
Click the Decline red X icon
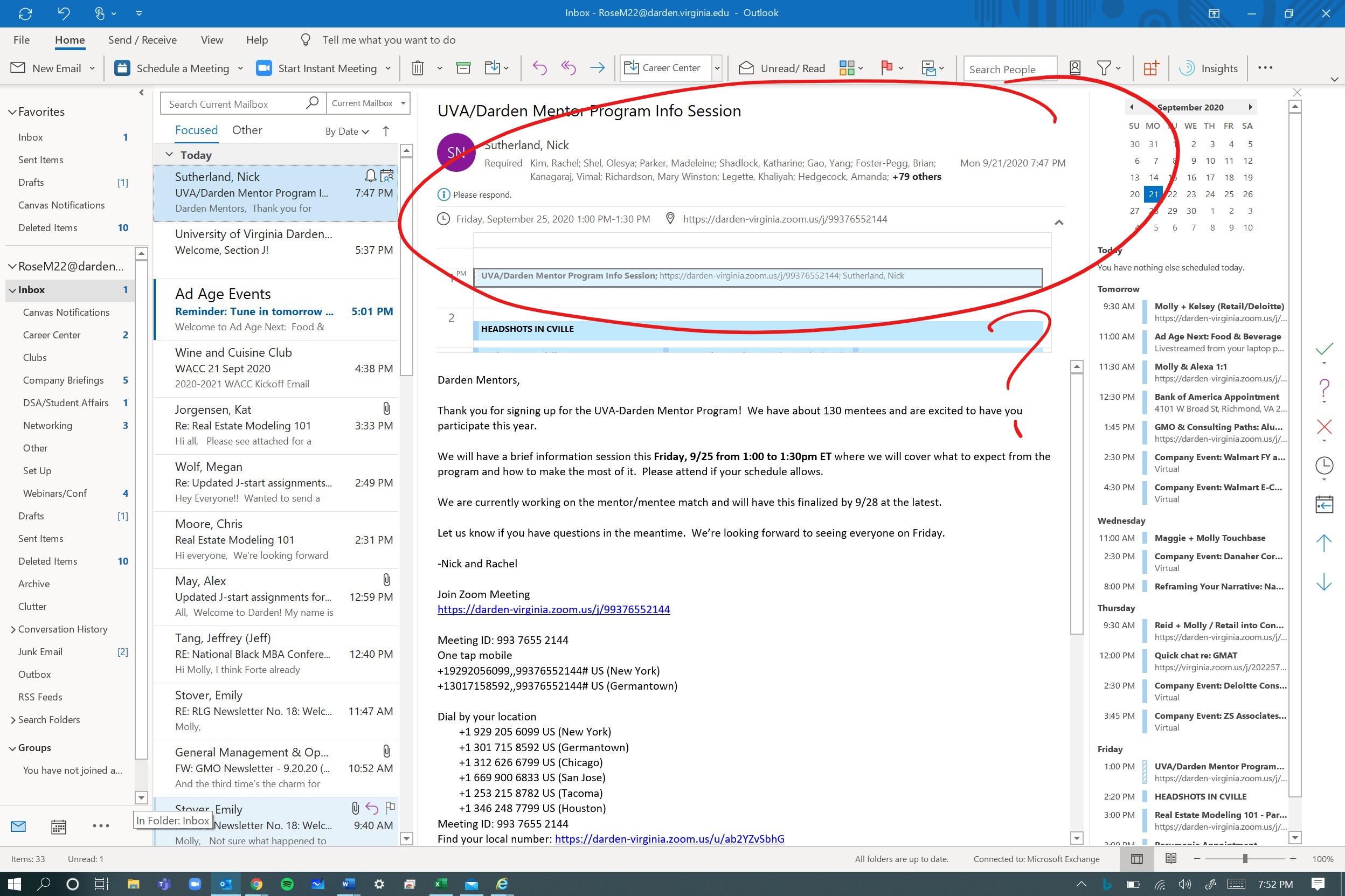[1324, 427]
